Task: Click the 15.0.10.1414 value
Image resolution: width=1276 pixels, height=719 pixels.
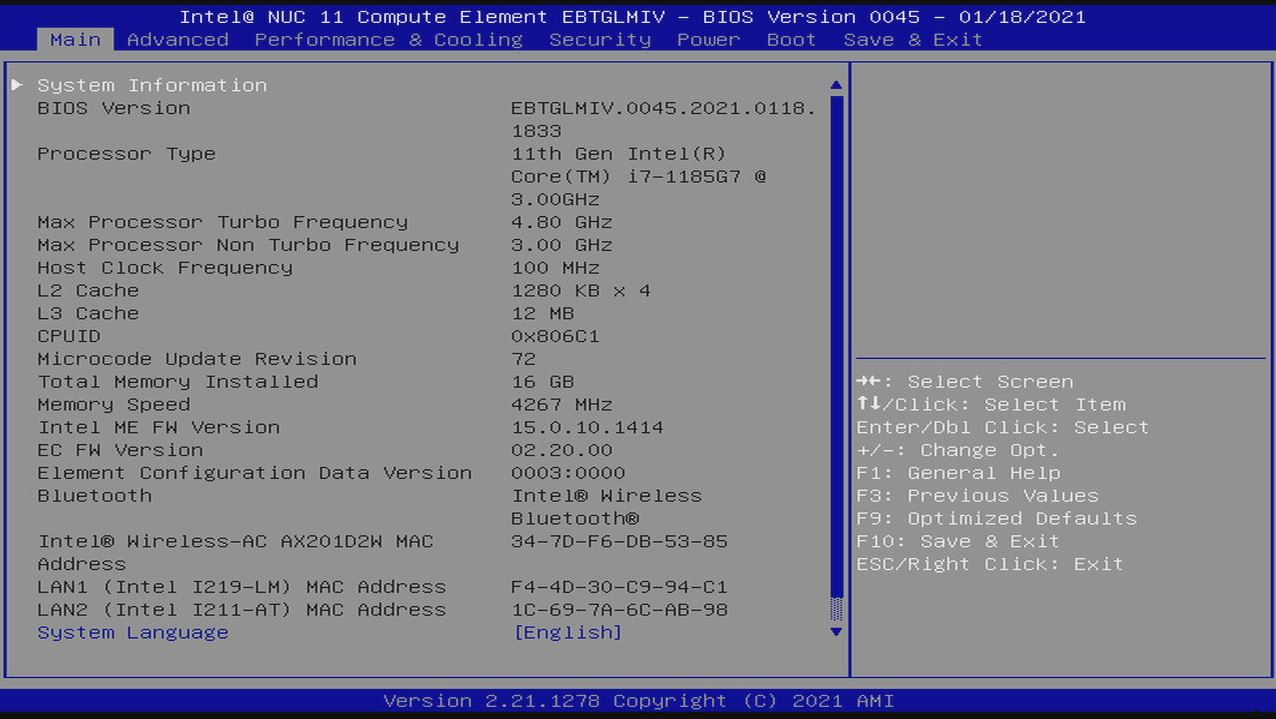Action: click(x=587, y=428)
